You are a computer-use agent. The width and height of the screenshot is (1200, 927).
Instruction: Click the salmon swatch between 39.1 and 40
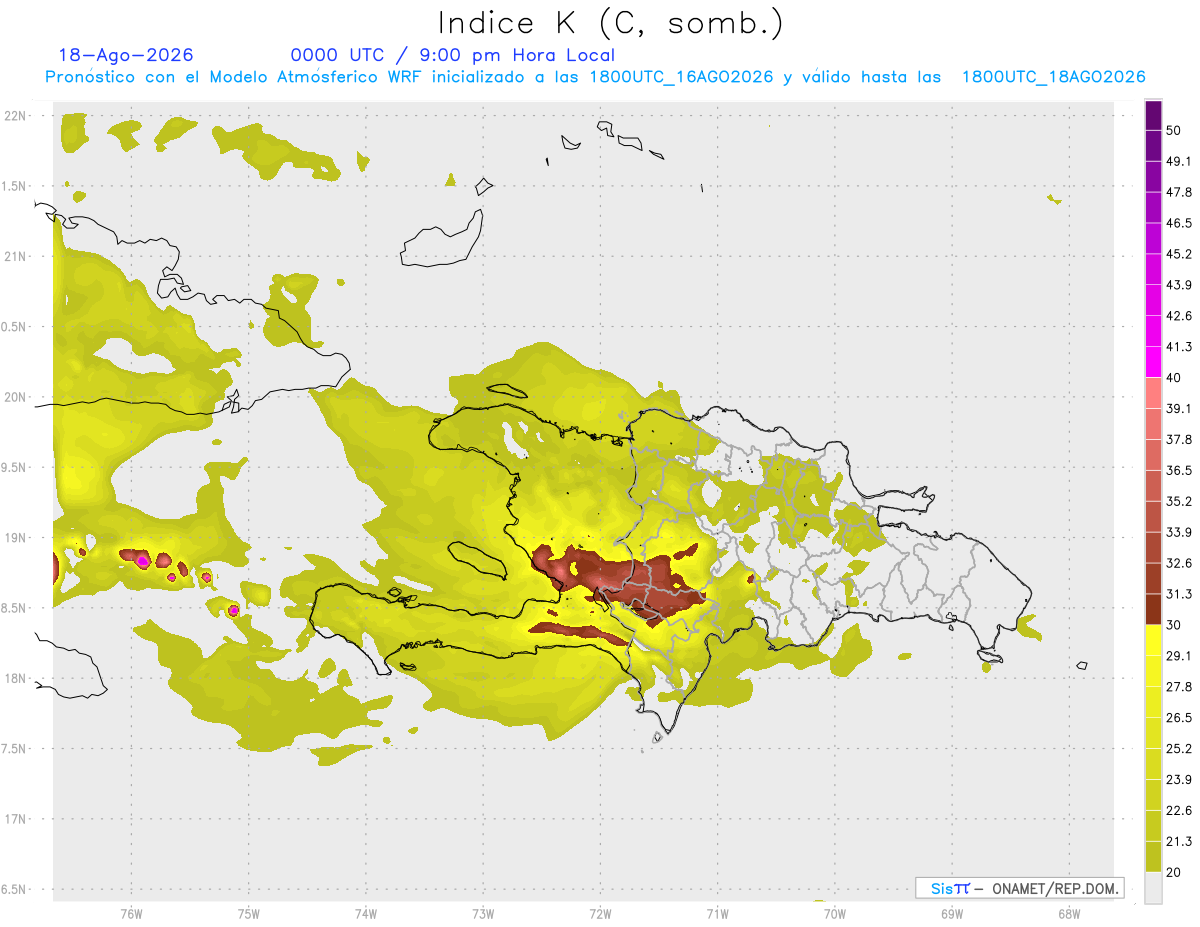(x=1154, y=393)
